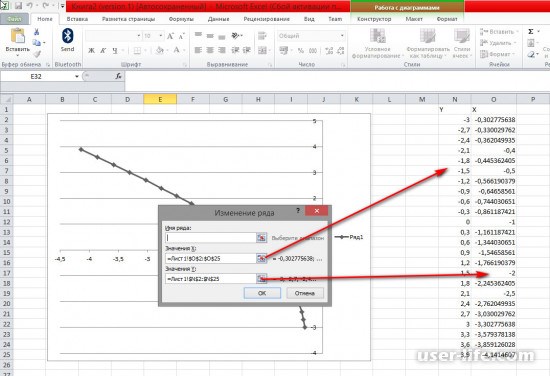Toggle middle vertical alignment
550x376 pixels.
(210, 36)
